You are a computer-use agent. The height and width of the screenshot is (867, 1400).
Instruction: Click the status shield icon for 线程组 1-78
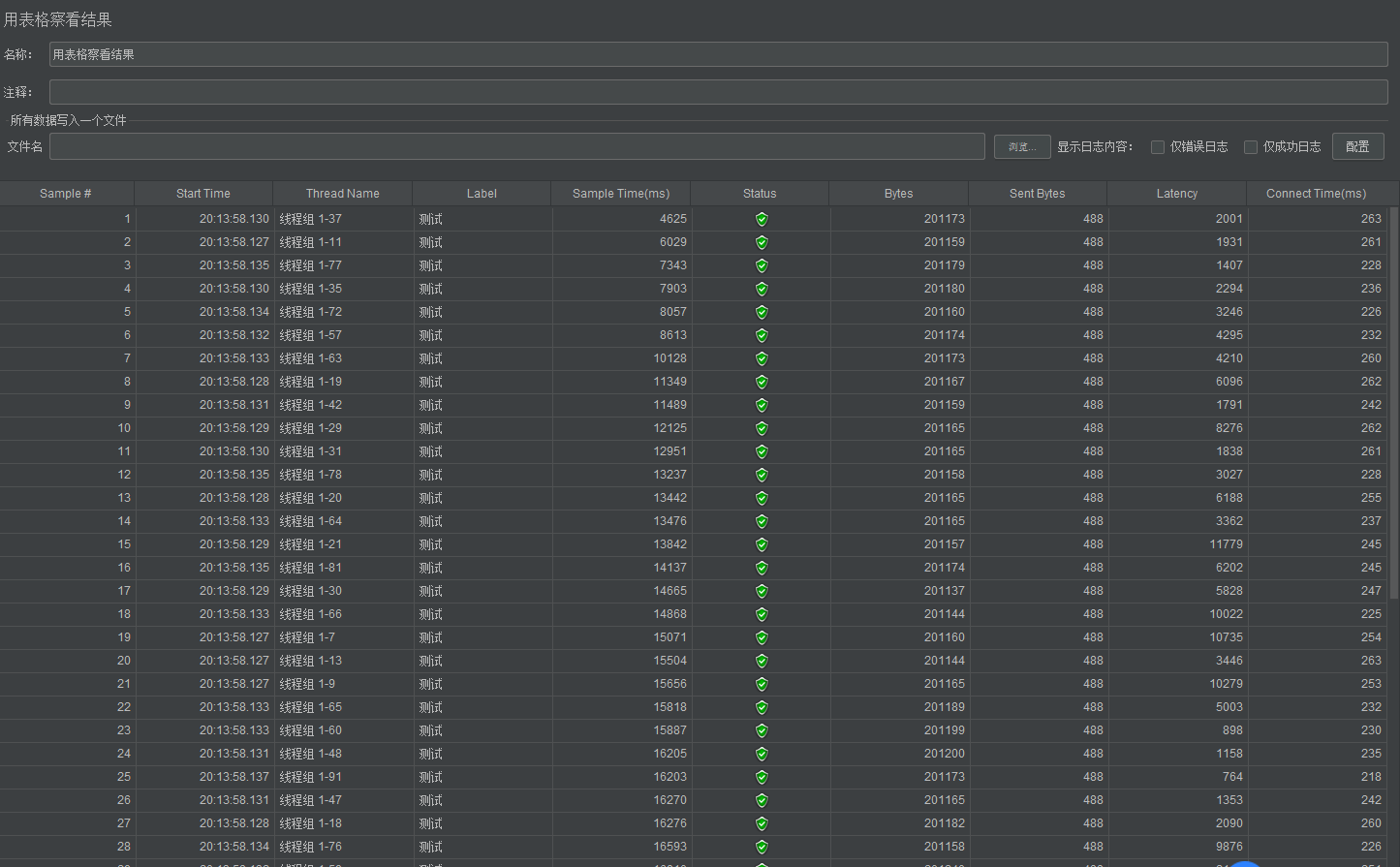[x=762, y=475]
